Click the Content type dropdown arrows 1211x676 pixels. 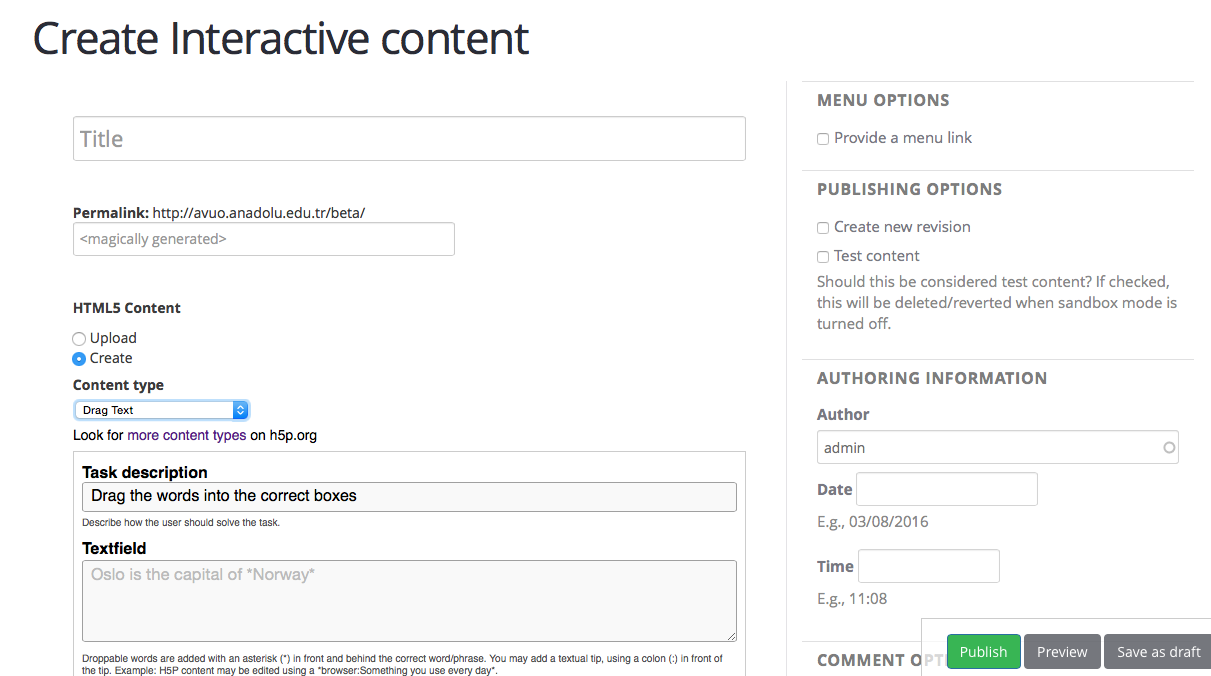click(x=240, y=410)
